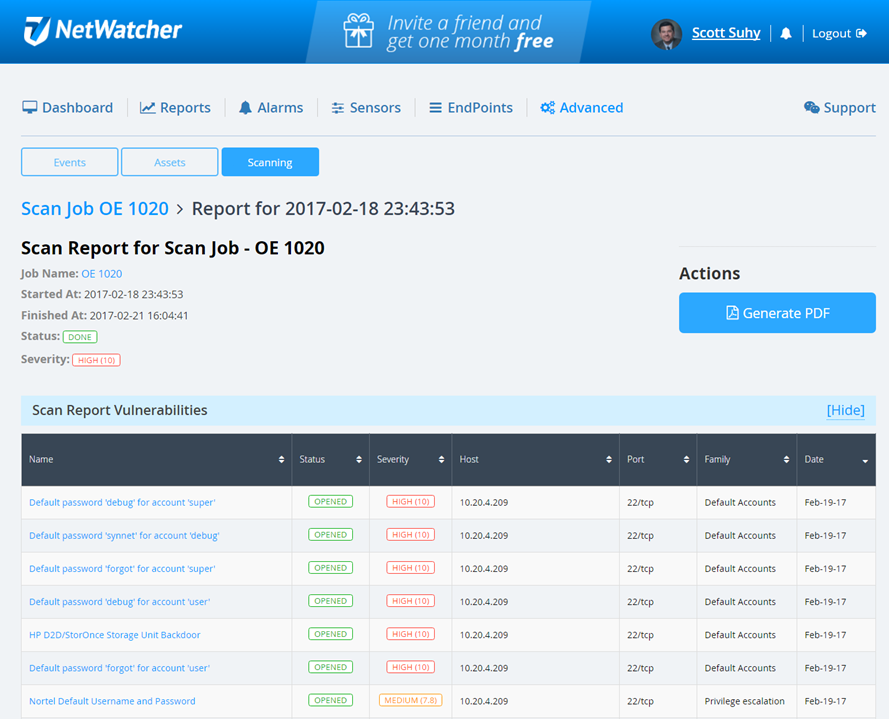The height and width of the screenshot is (719, 889).
Task: Switch to the Events tab
Action: 69,161
